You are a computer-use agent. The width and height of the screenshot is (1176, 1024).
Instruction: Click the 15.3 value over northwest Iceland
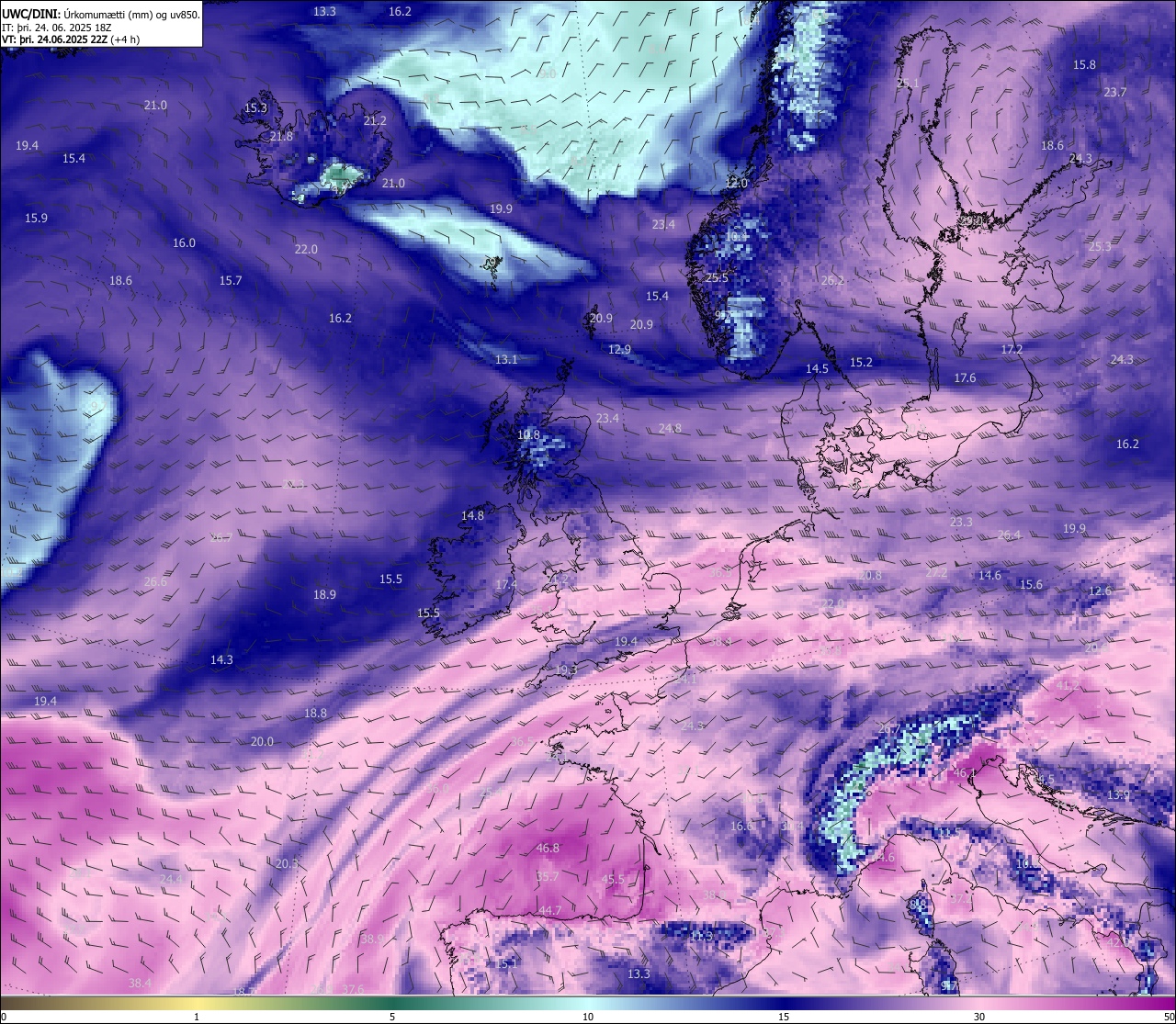tap(255, 108)
